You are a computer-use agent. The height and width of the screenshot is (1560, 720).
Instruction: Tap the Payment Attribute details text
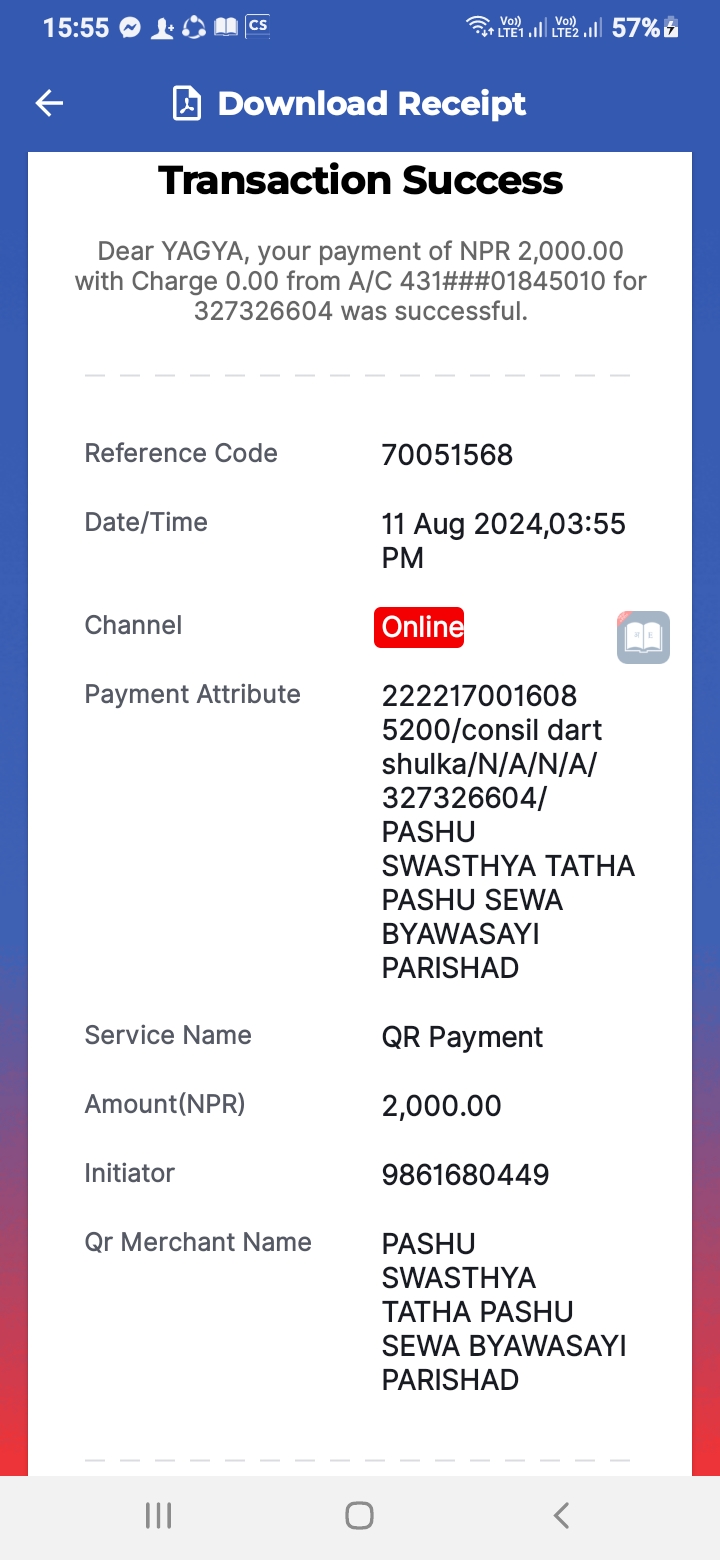pyautogui.click(x=508, y=831)
